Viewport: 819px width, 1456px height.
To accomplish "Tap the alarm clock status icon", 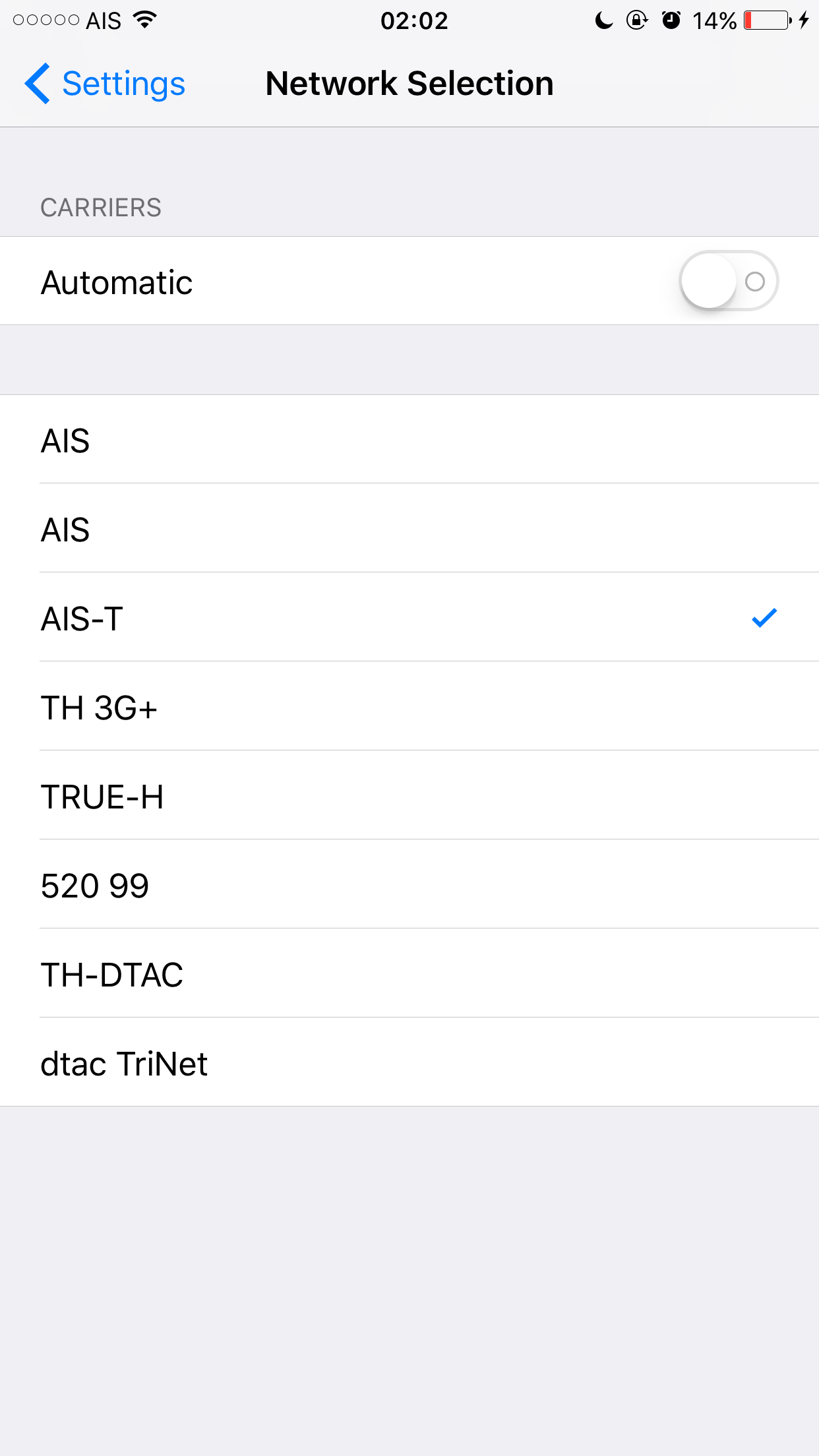I will (671, 20).
